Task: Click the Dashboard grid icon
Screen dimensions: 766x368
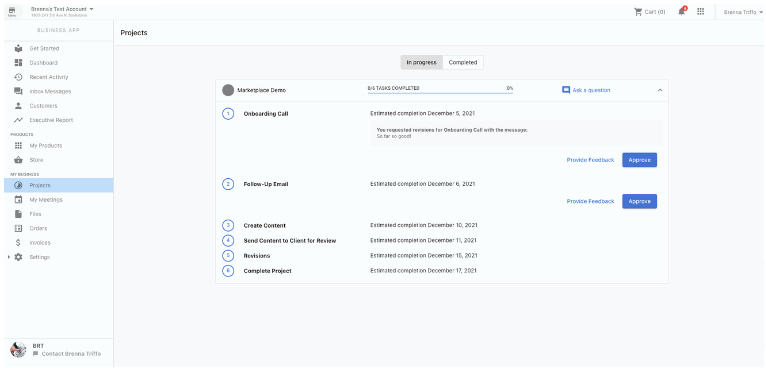Action: pos(19,63)
